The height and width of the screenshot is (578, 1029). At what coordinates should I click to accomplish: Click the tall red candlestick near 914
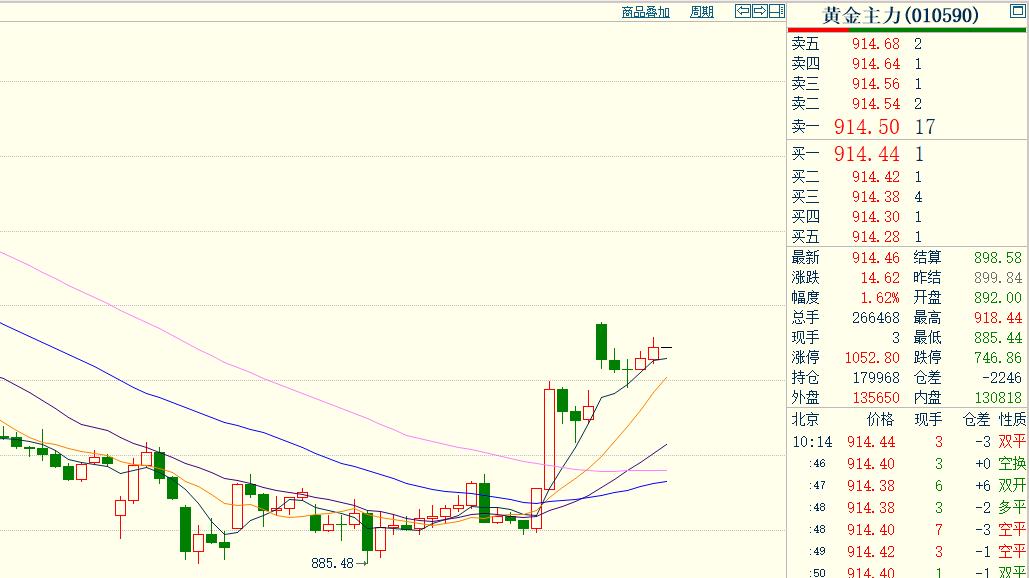pyautogui.click(x=549, y=438)
